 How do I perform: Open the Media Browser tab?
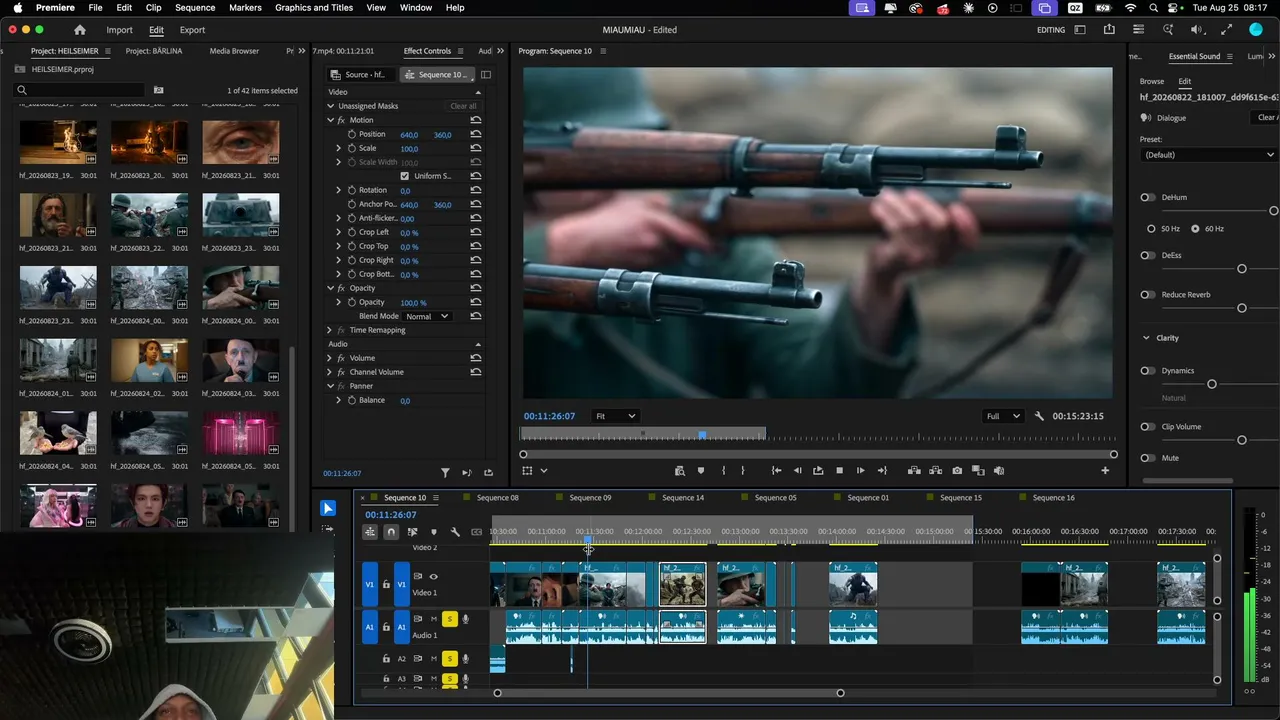point(234,51)
